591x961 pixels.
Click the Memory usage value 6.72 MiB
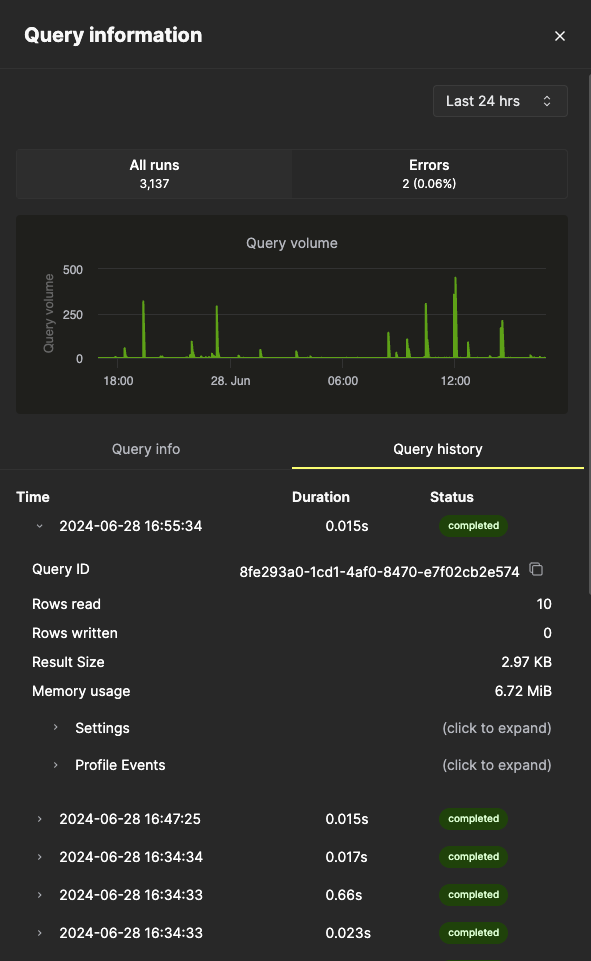pyautogui.click(x=521, y=691)
